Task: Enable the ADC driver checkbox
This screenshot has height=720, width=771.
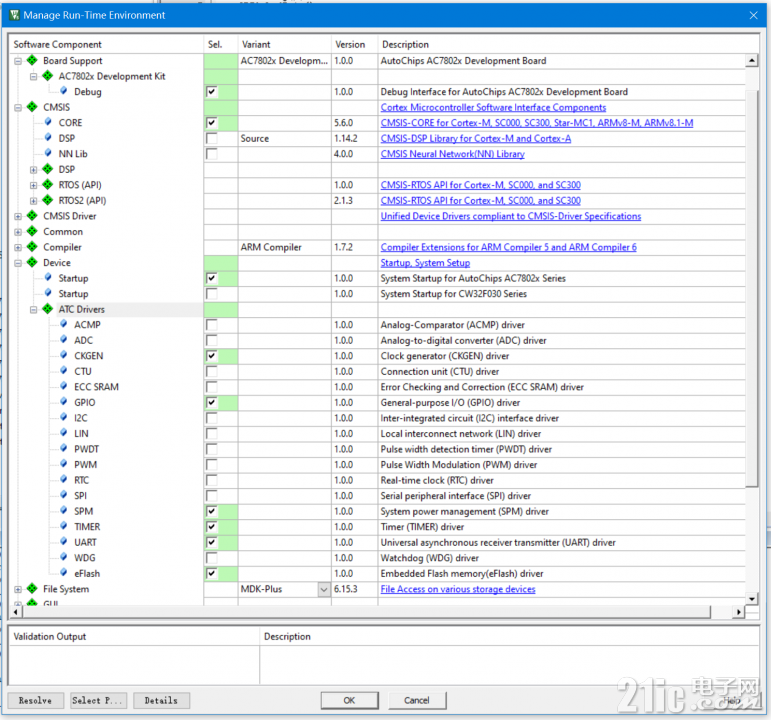Action: click(211, 340)
